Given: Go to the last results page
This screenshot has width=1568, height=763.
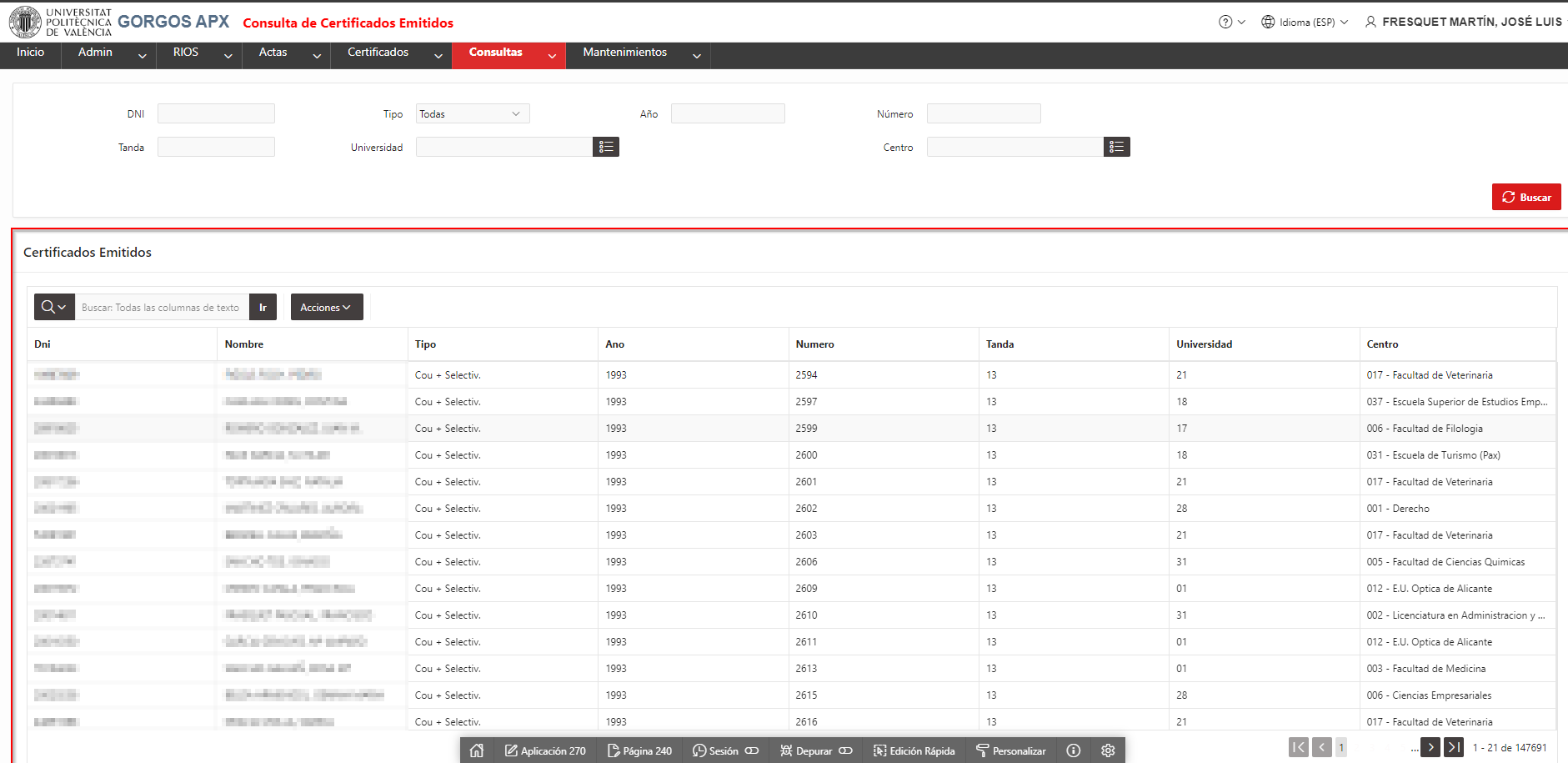Looking at the screenshot, I should (1454, 747).
